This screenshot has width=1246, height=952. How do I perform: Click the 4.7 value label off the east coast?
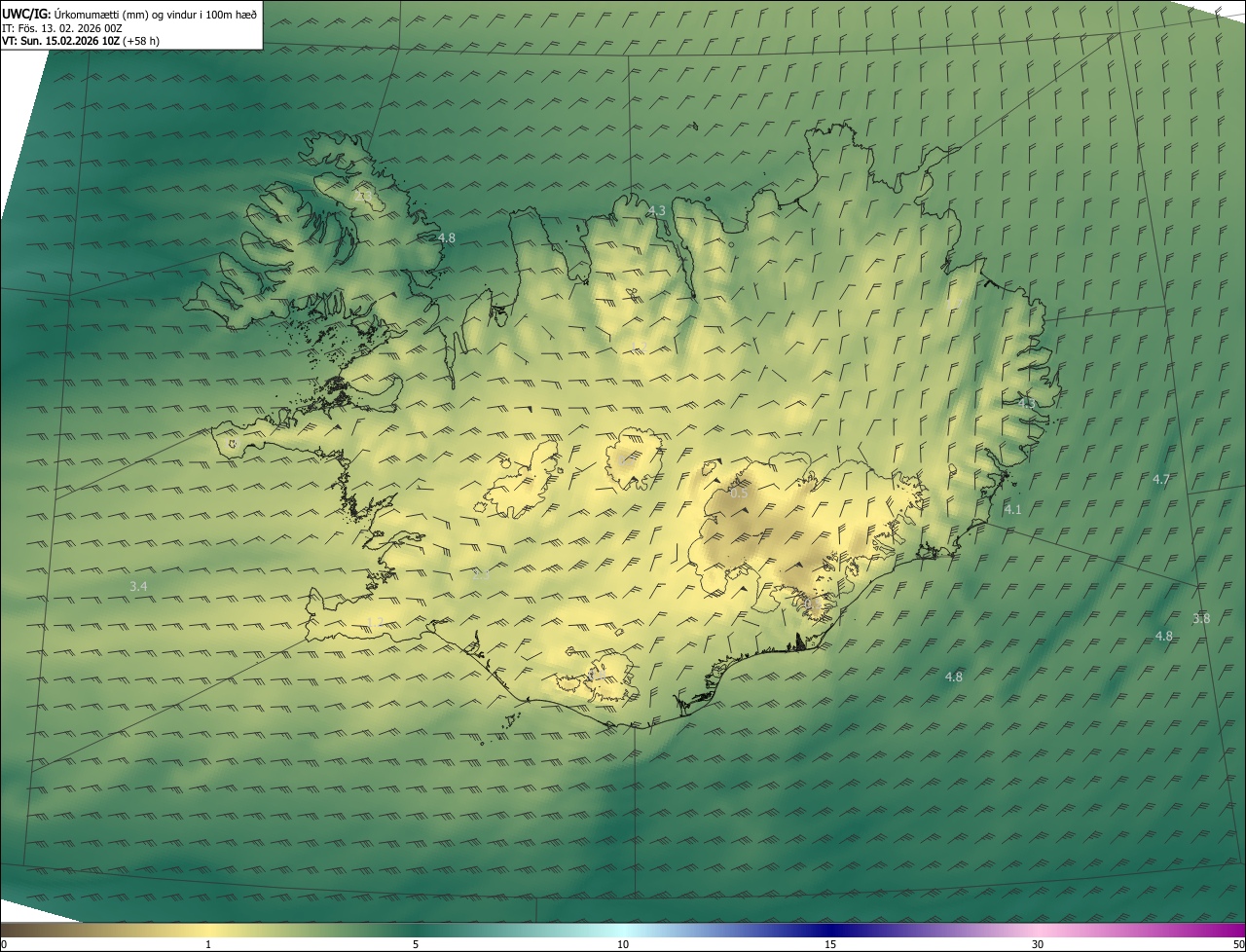(1161, 479)
